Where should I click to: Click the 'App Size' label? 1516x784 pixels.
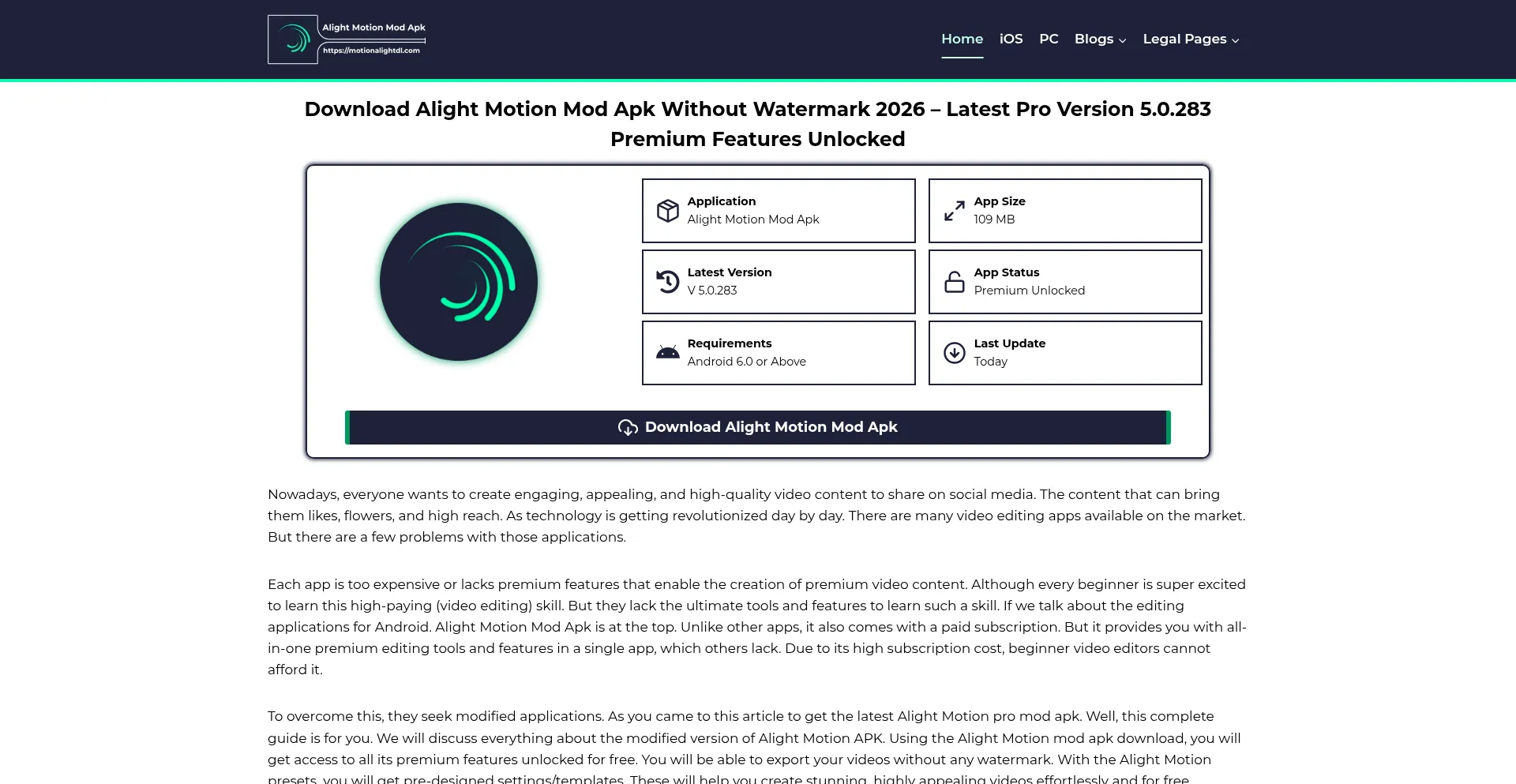coord(1000,201)
